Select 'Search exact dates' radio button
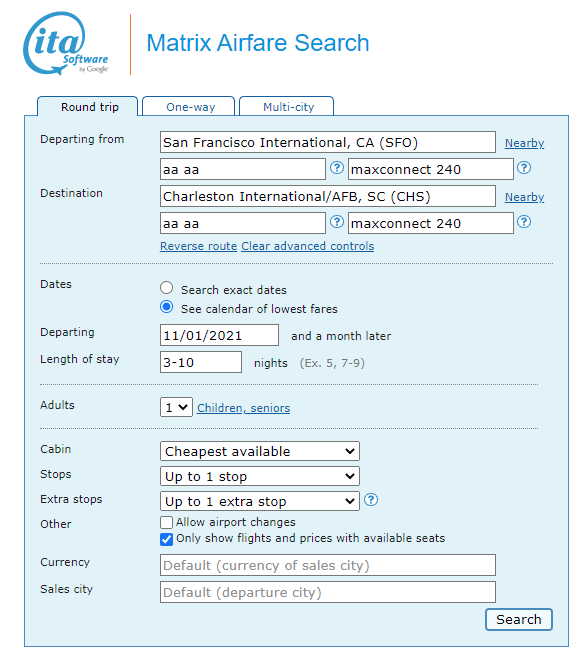Image resolution: width=577 pixels, height=663 pixels. pyautogui.click(x=167, y=288)
